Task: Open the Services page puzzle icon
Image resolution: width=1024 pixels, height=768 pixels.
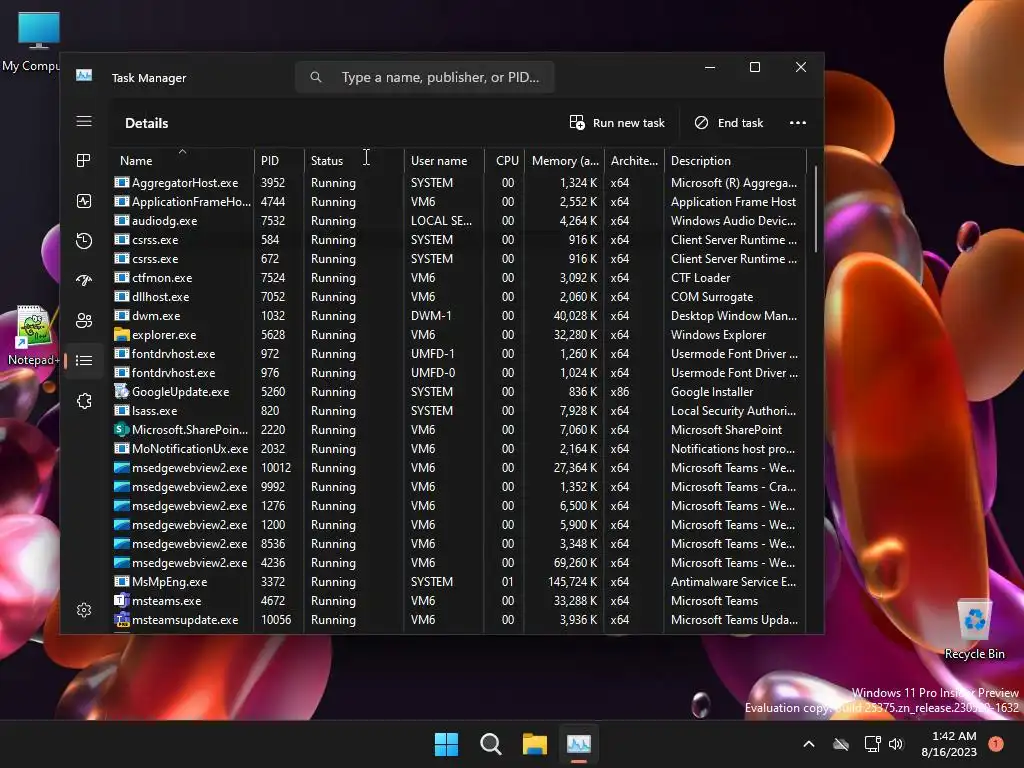Action: [x=84, y=401]
